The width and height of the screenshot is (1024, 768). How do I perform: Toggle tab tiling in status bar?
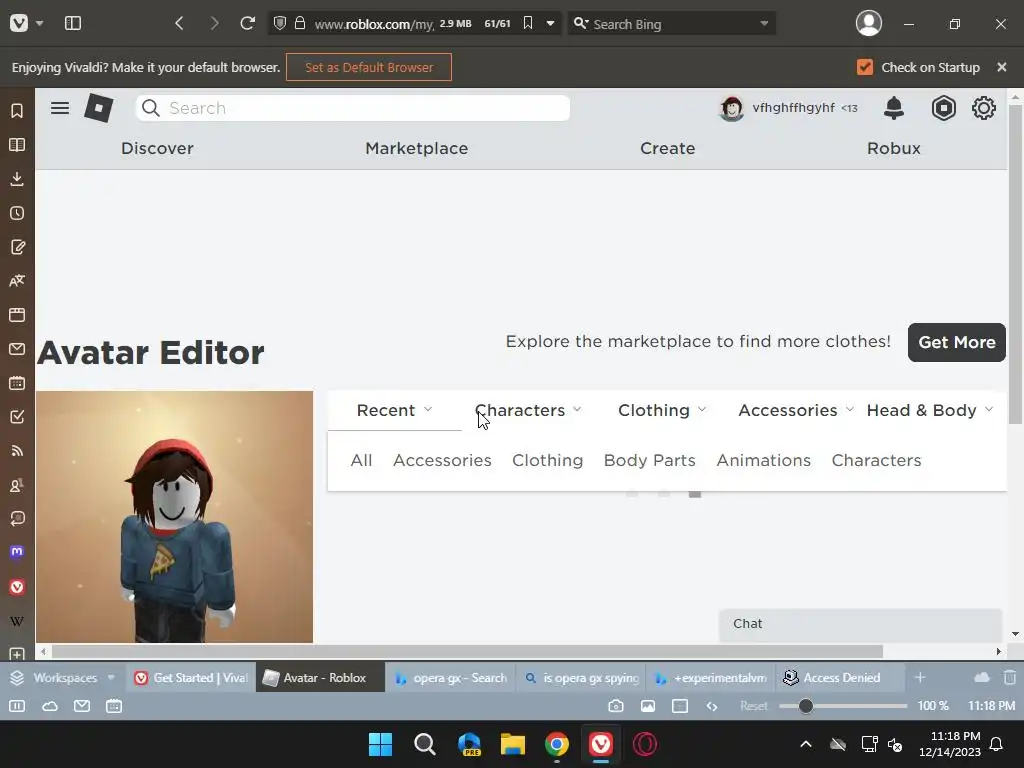click(x=680, y=706)
